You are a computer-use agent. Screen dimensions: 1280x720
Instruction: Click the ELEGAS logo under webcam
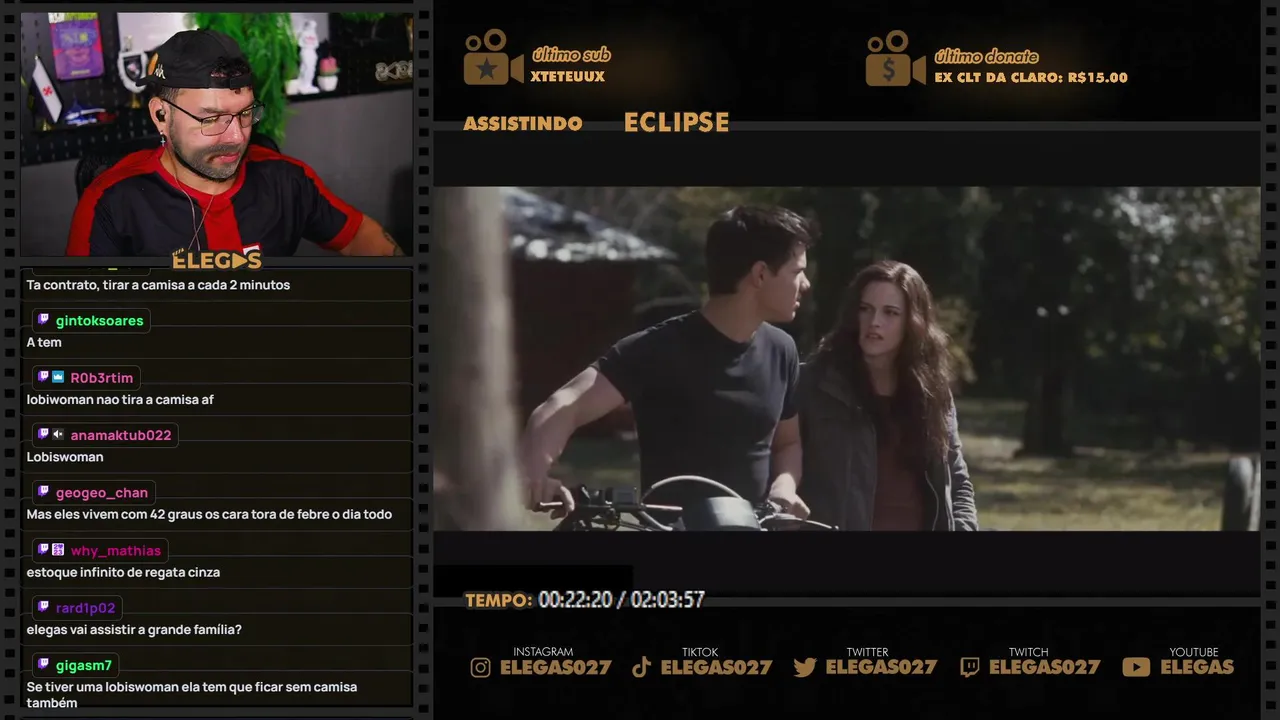[x=217, y=261]
